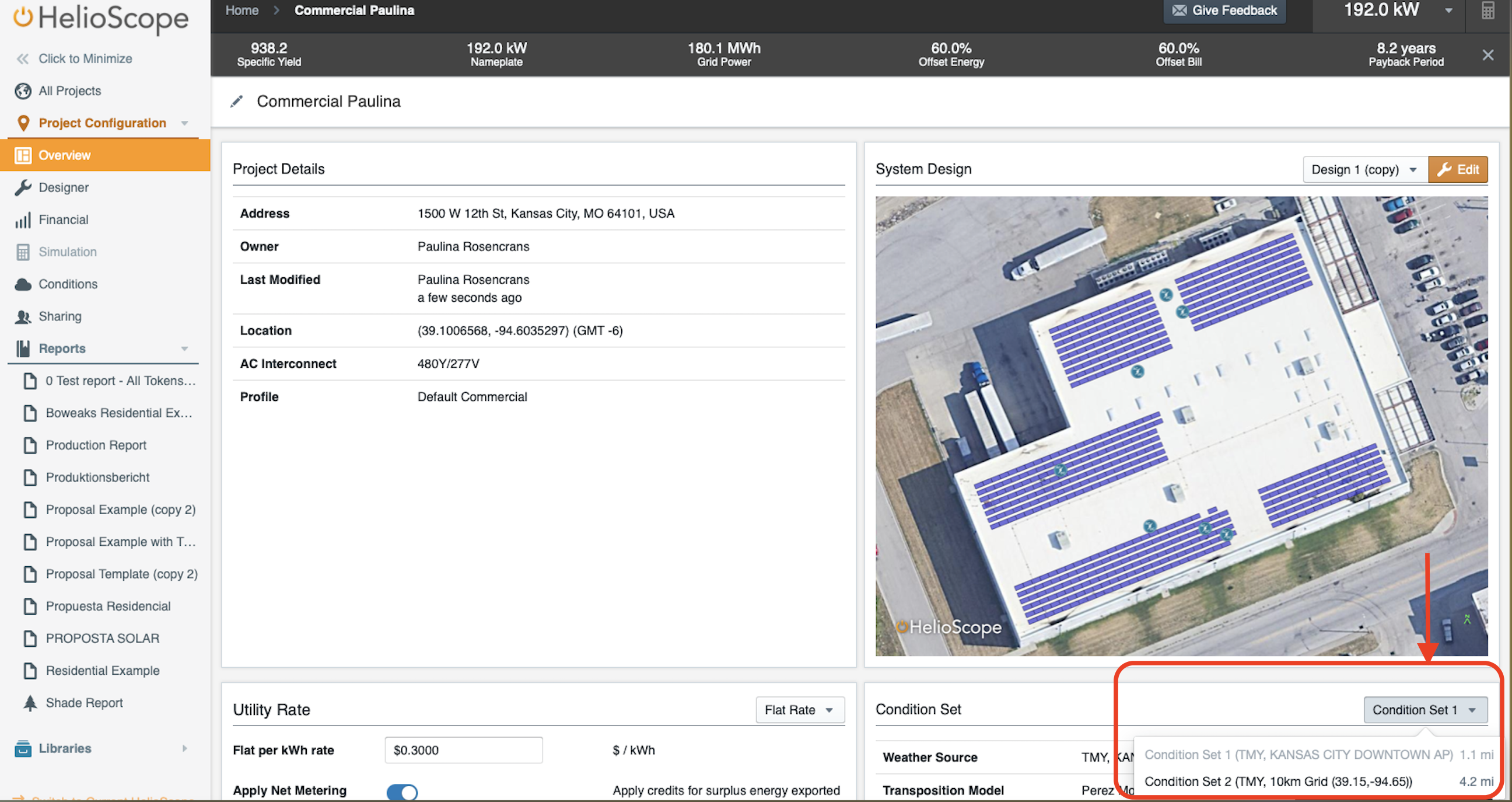Click the calculator icon in top bar

click(1487, 11)
